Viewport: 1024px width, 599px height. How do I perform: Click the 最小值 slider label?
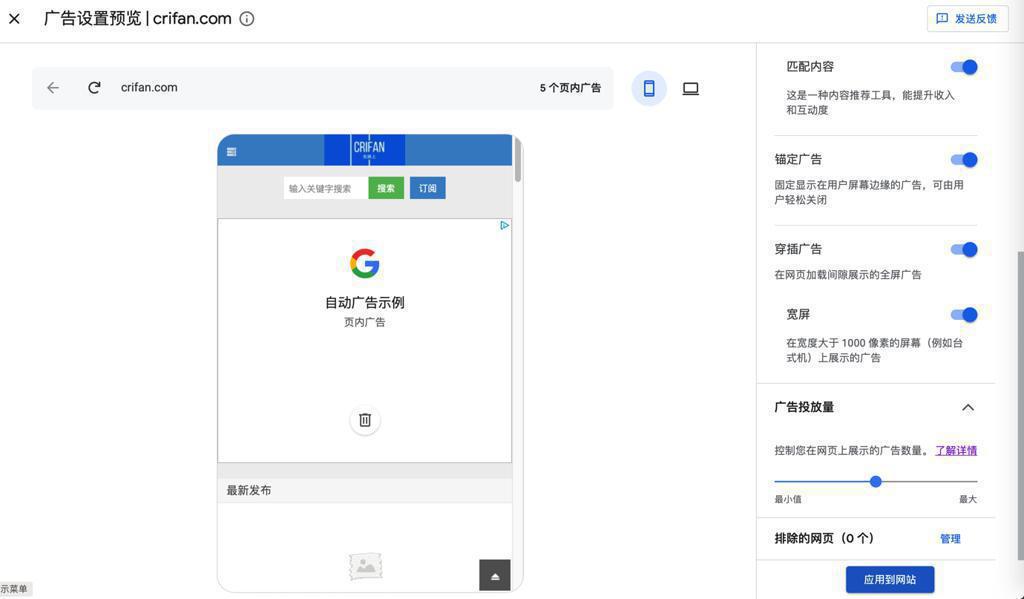tap(788, 499)
